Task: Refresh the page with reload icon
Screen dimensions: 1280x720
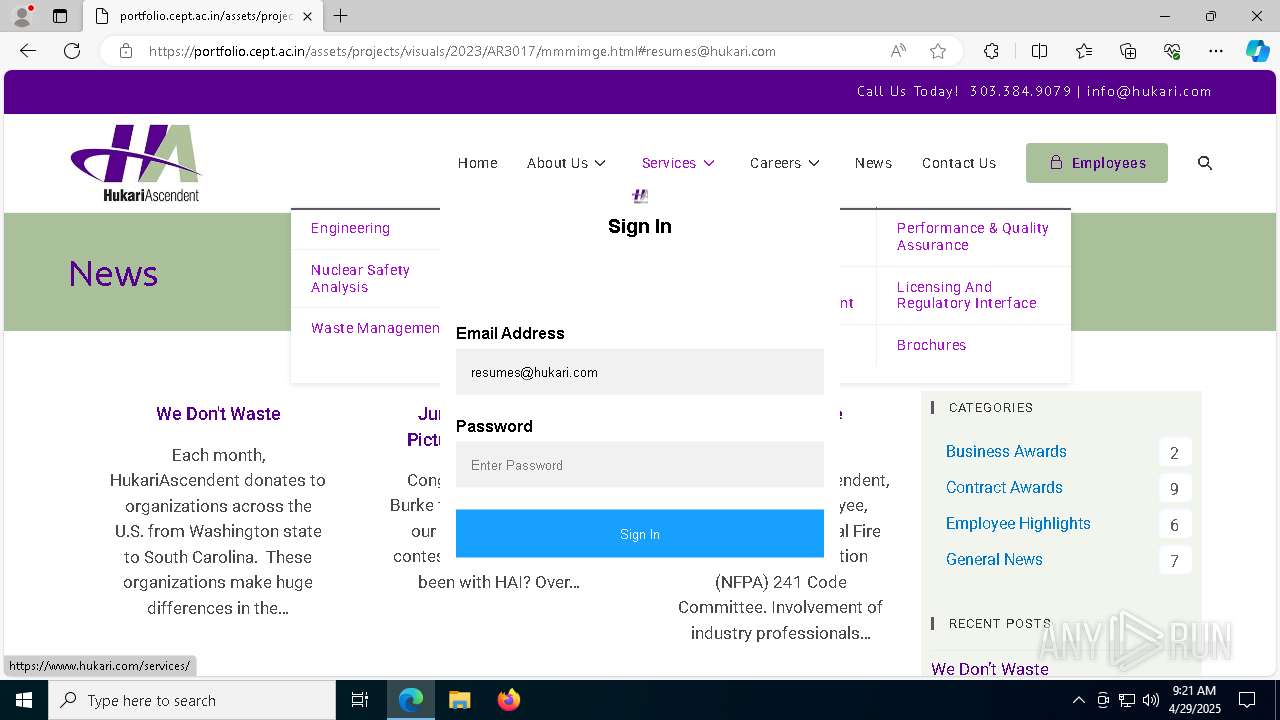Action: click(x=72, y=51)
